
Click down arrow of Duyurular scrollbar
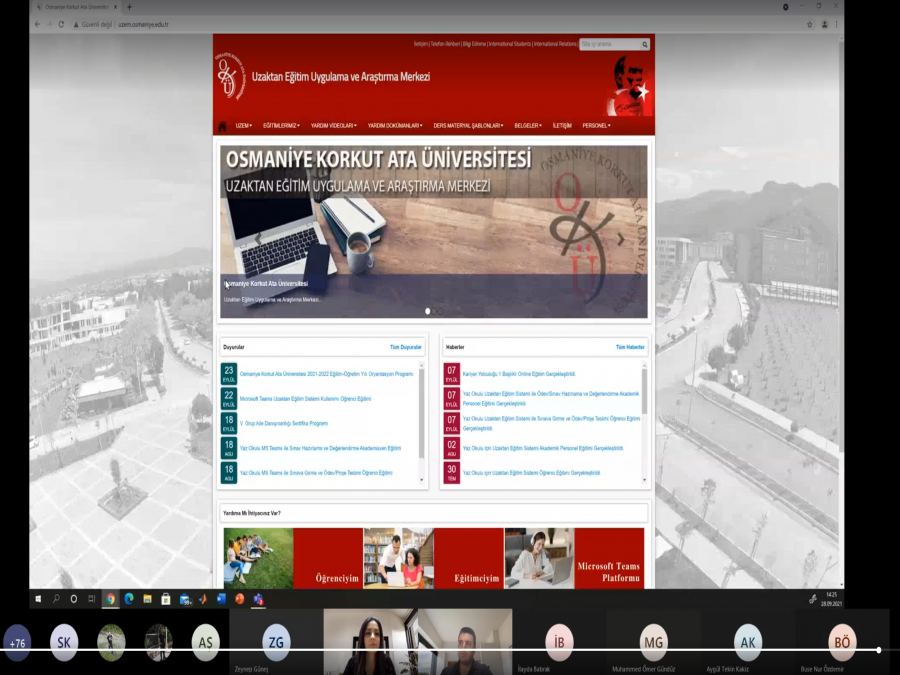(421, 480)
